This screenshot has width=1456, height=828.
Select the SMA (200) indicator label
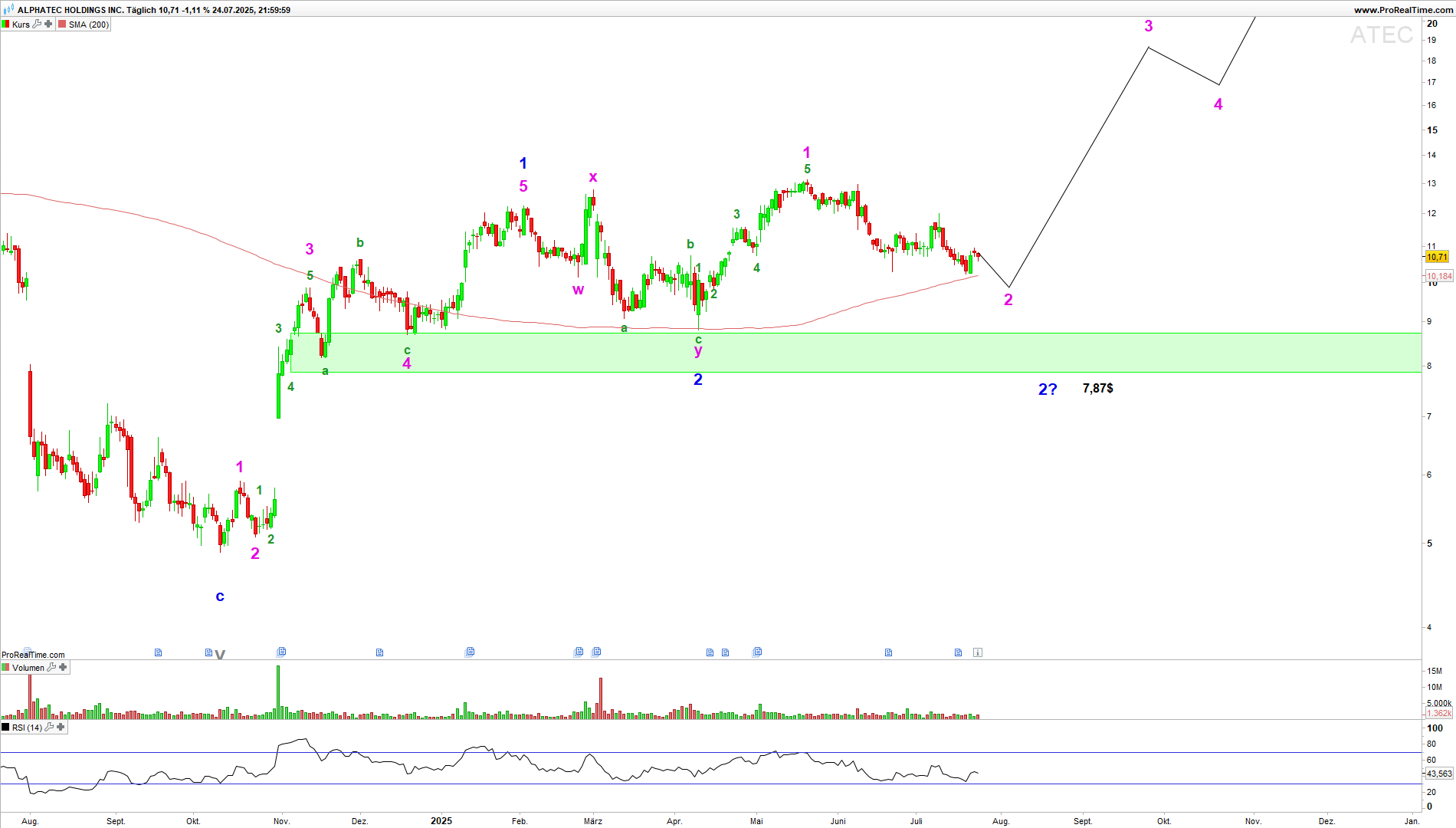[89, 25]
